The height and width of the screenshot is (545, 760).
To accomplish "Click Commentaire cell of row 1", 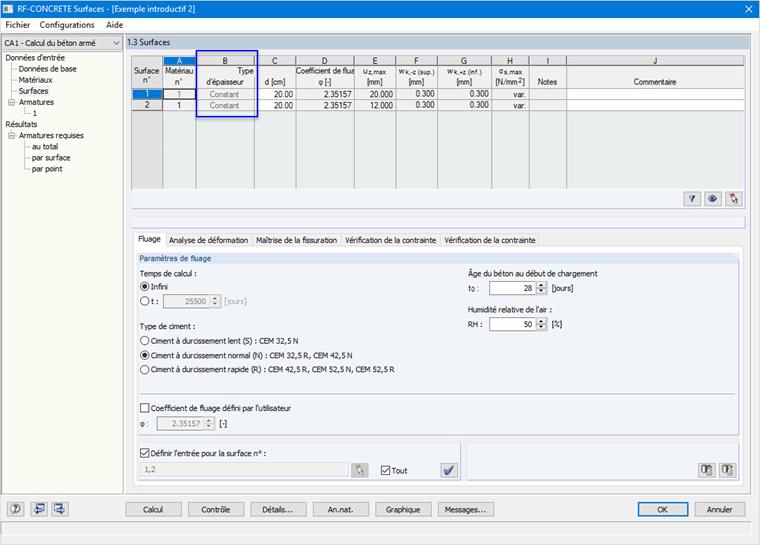I will pos(655,94).
